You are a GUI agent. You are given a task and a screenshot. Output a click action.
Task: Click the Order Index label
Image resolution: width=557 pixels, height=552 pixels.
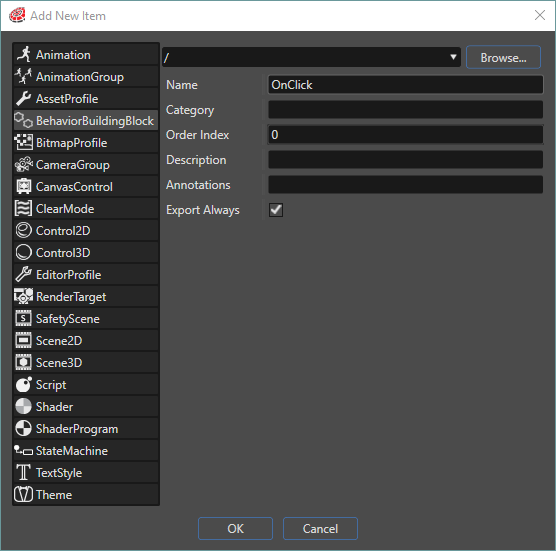pyautogui.click(x=198, y=135)
